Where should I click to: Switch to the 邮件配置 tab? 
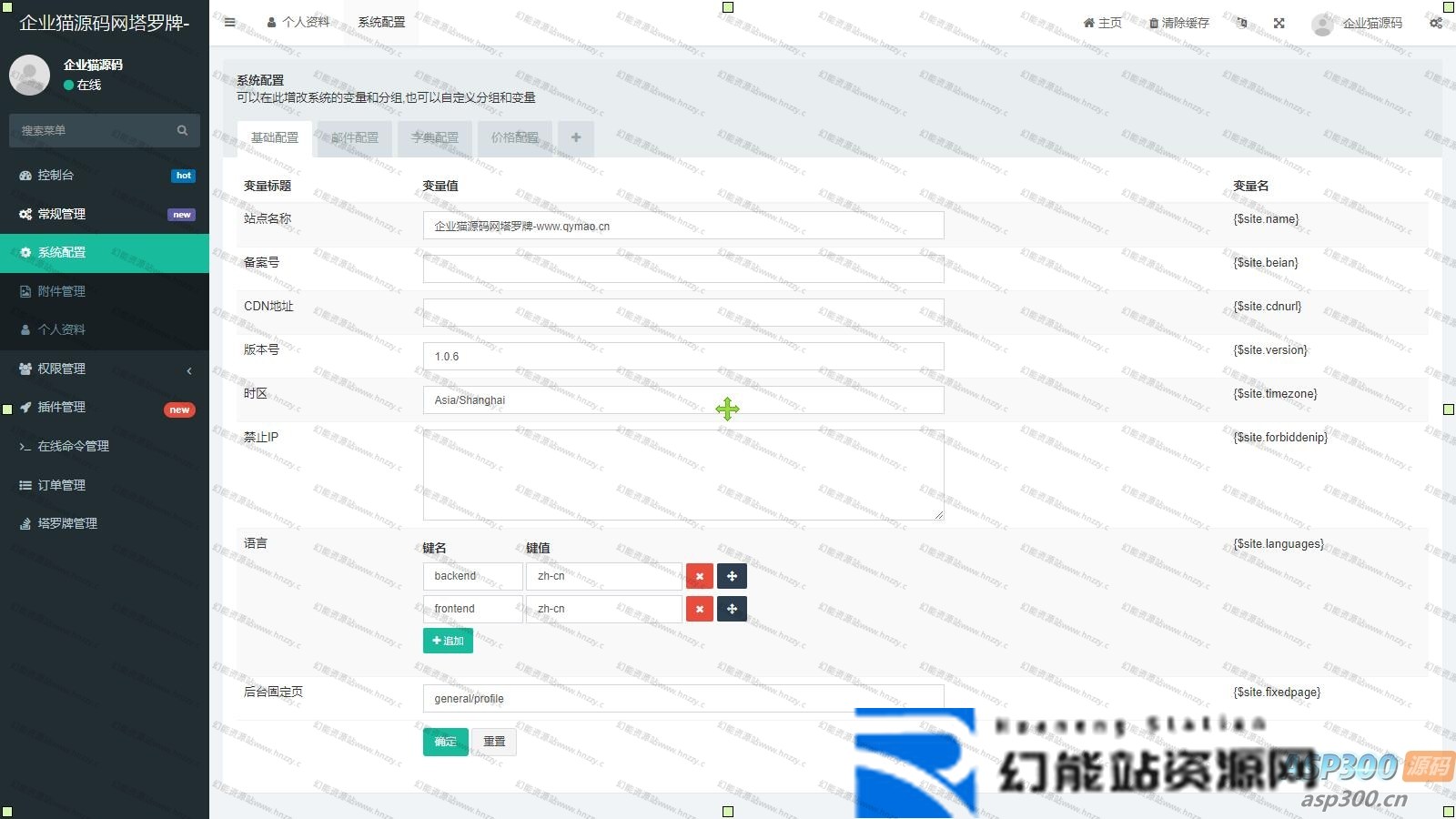pos(355,138)
